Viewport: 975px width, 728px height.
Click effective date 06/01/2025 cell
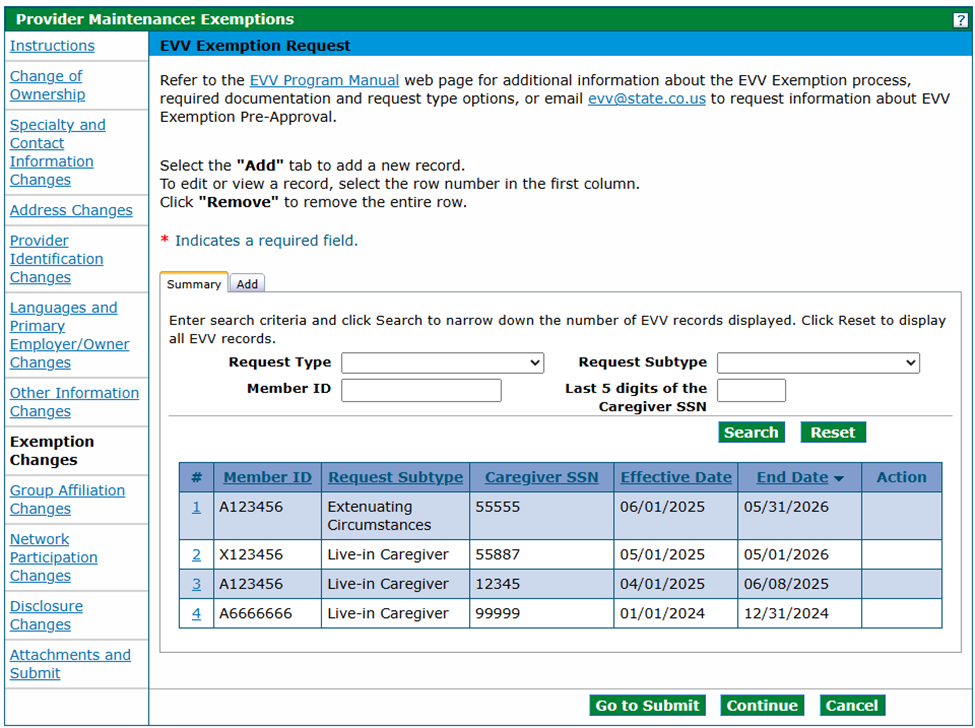pos(676,516)
